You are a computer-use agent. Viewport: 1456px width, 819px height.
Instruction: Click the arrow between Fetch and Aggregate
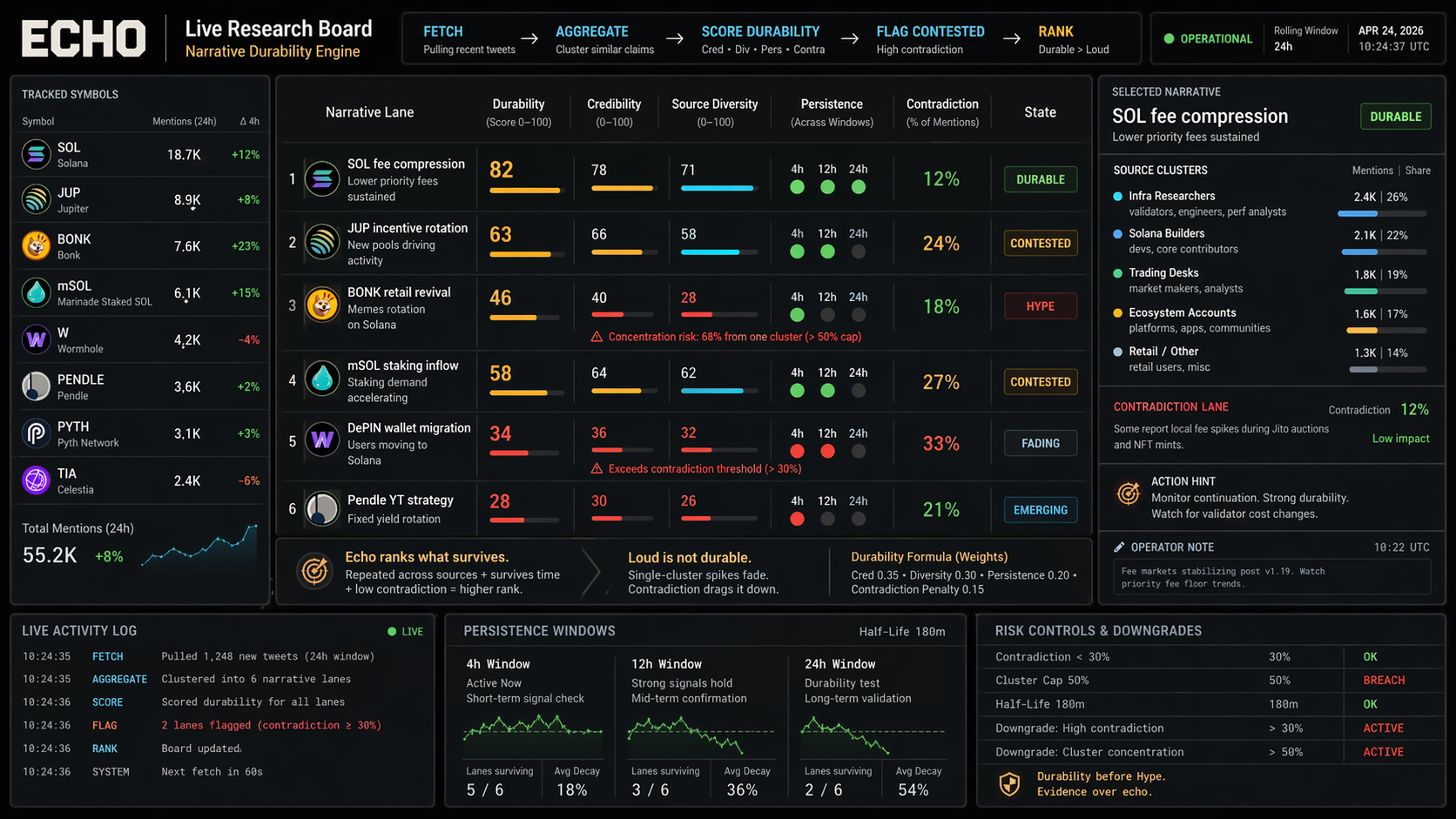[x=529, y=39]
